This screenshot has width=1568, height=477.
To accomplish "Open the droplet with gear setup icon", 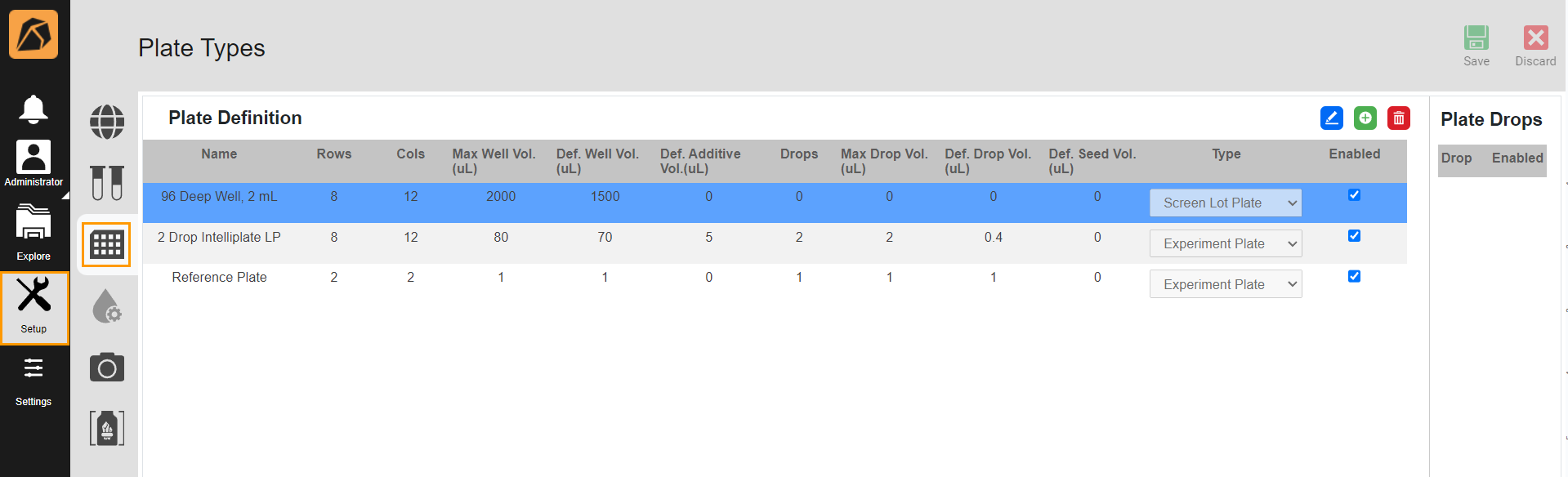I will [107, 306].
